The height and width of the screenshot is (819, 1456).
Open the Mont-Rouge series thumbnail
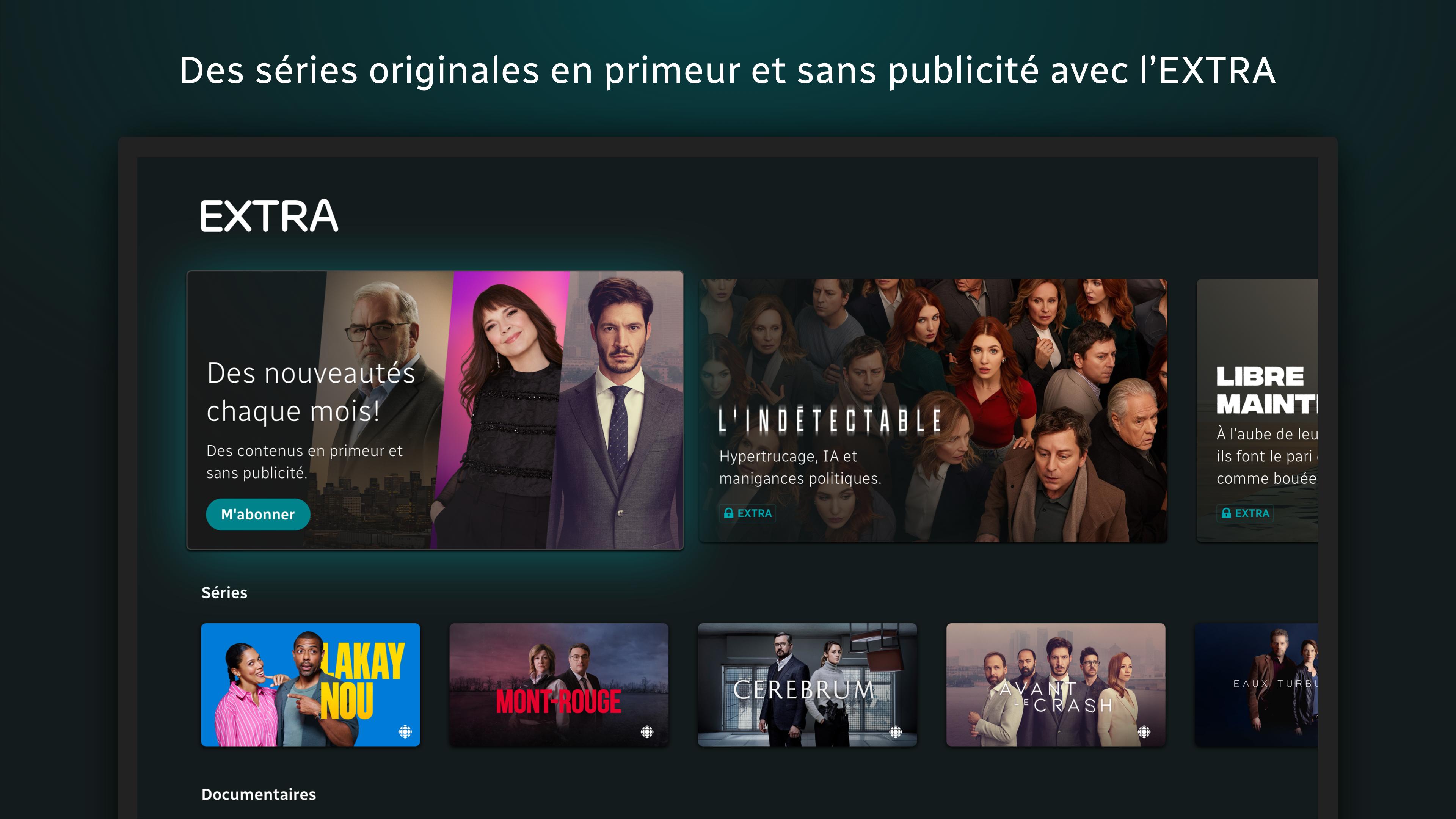click(x=559, y=685)
